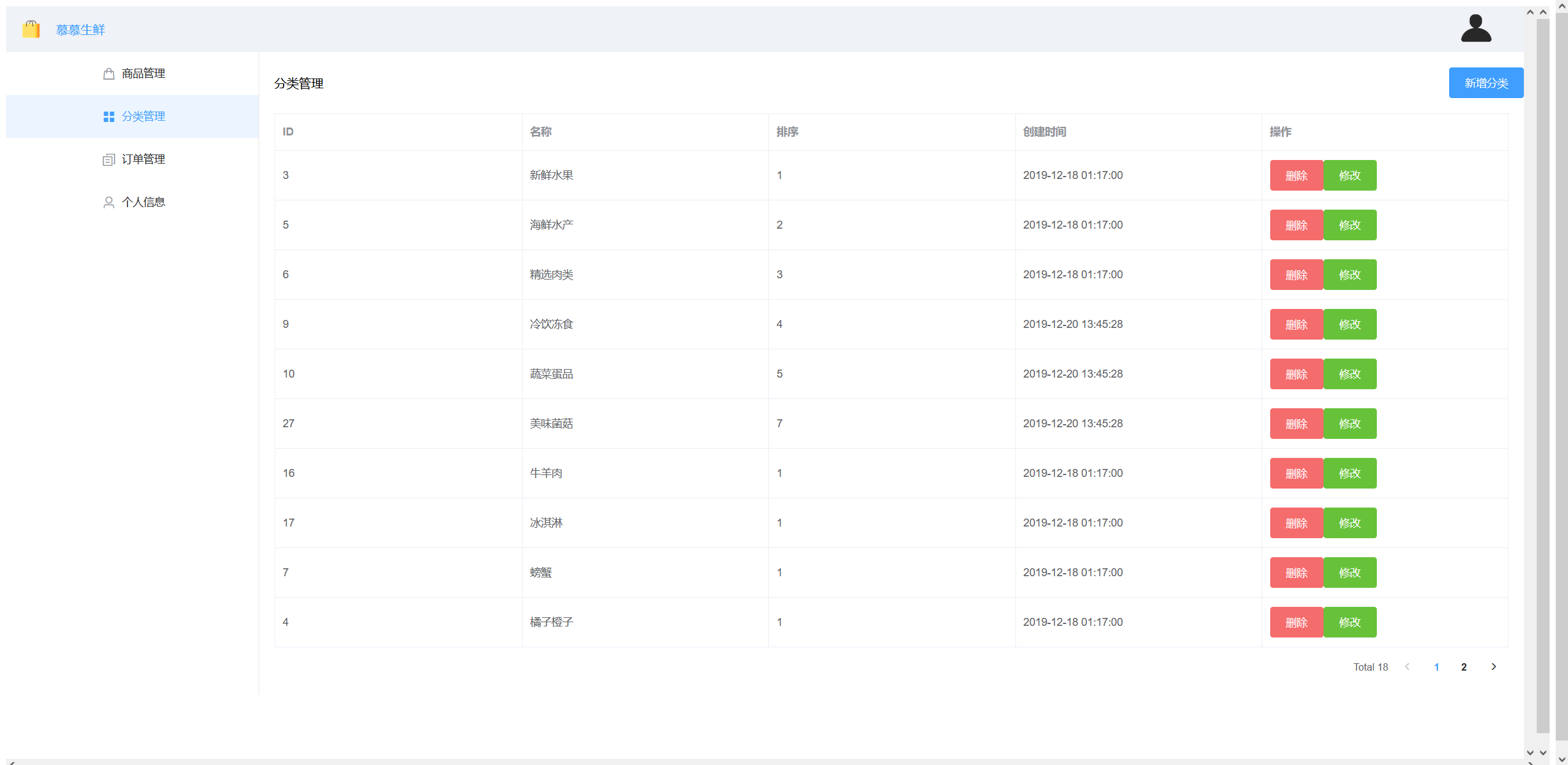Click the 分类管理 page heading

point(299,83)
